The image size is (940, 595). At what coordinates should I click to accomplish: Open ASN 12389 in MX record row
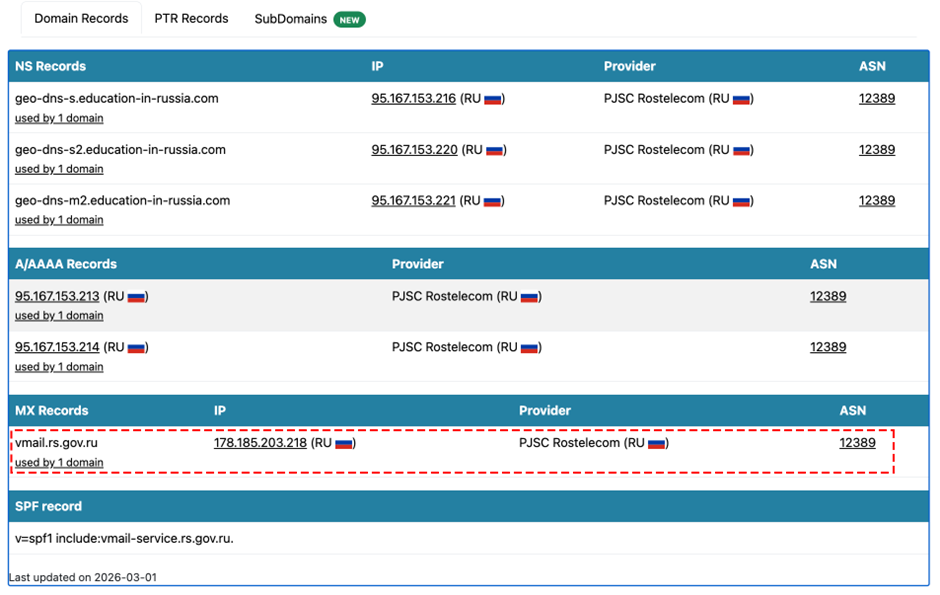click(857, 442)
